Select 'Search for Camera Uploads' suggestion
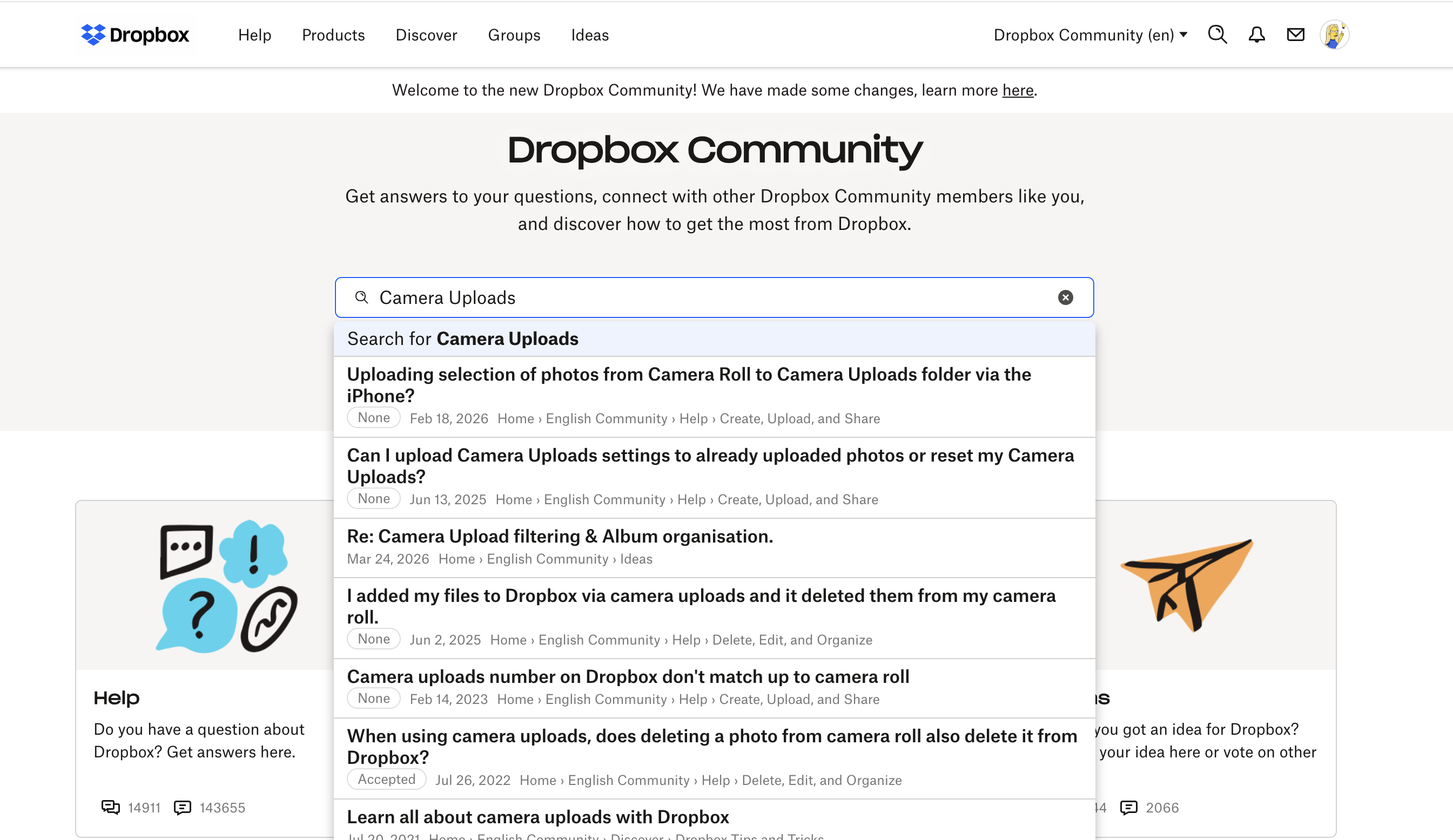 pos(714,338)
